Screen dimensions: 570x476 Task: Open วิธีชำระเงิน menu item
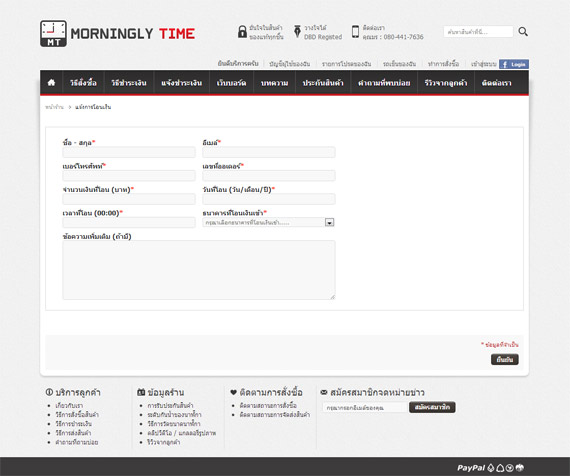pyautogui.click(x=129, y=83)
